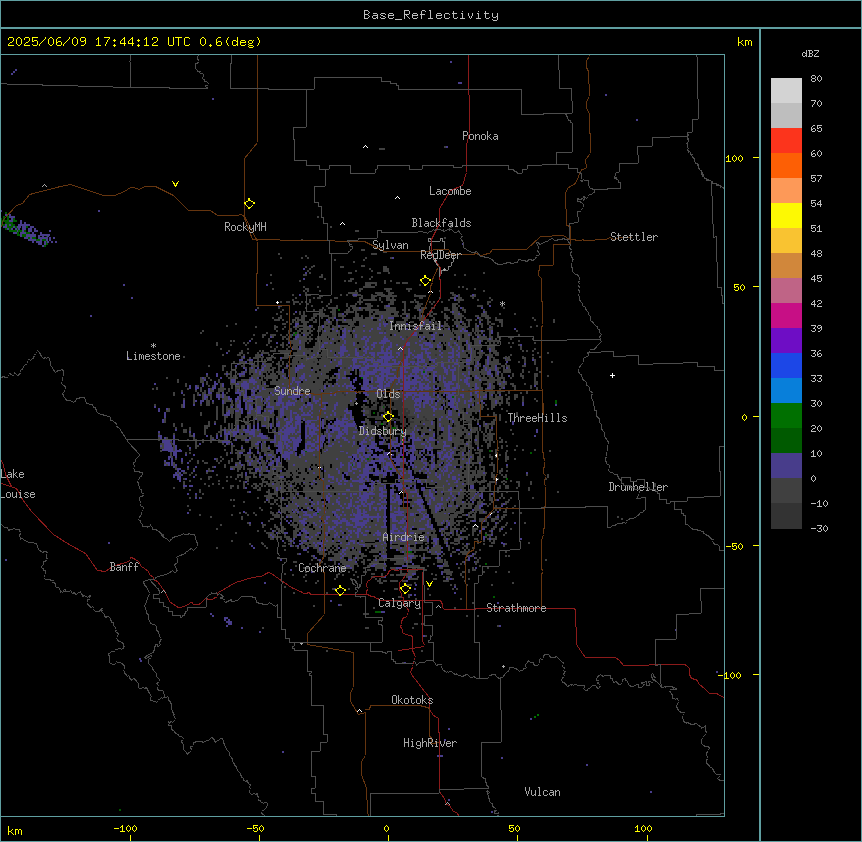Click the 50 tick on the bottom axis
The image size is (862, 842).
coord(514,828)
